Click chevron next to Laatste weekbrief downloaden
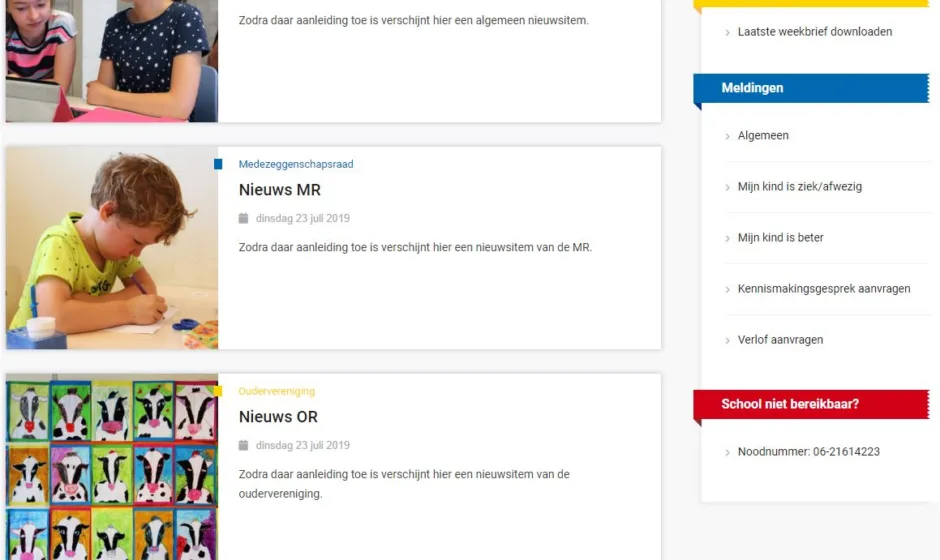940x560 pixels. click(x=727, y=32)
